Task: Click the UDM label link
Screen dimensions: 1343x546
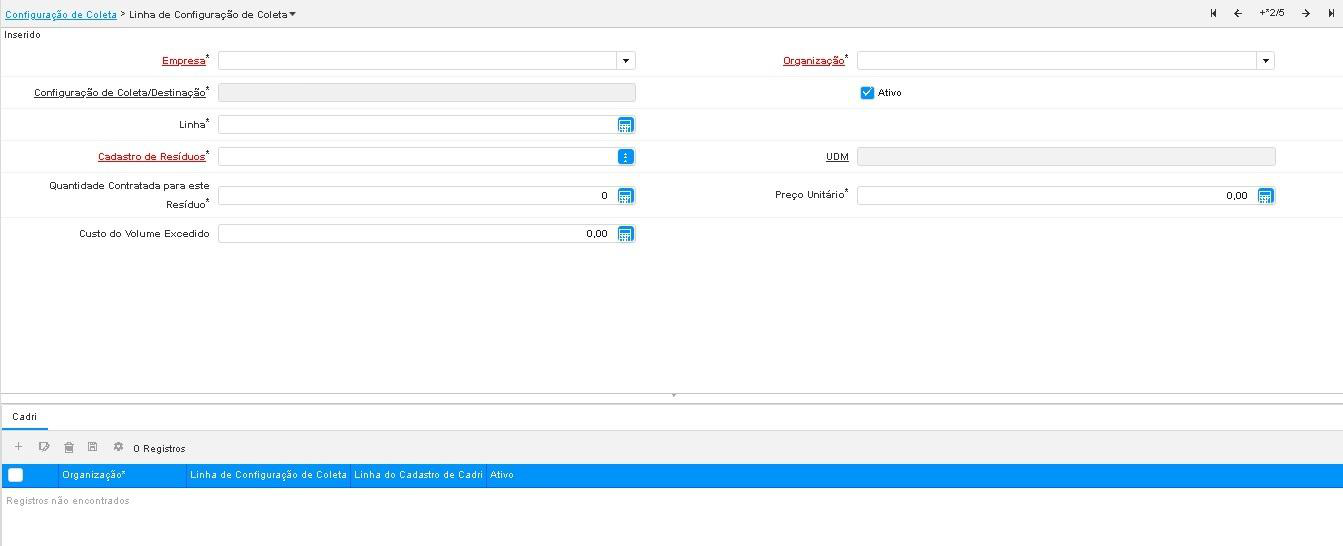Action: click(837, 157)
